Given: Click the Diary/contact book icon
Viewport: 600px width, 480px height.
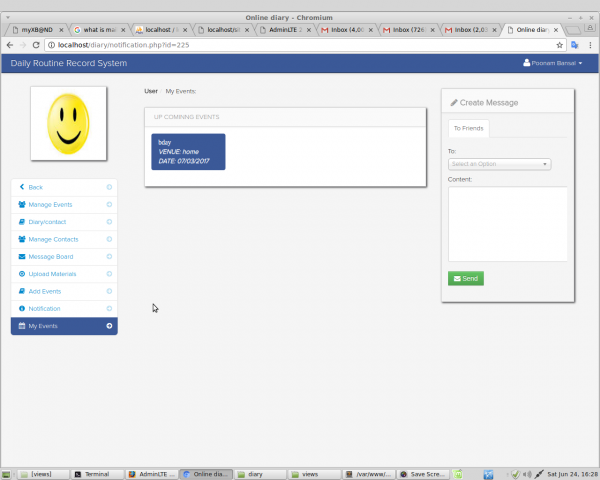Looking at the screenshot, I should pyautogui.click(x=22, y=222).
